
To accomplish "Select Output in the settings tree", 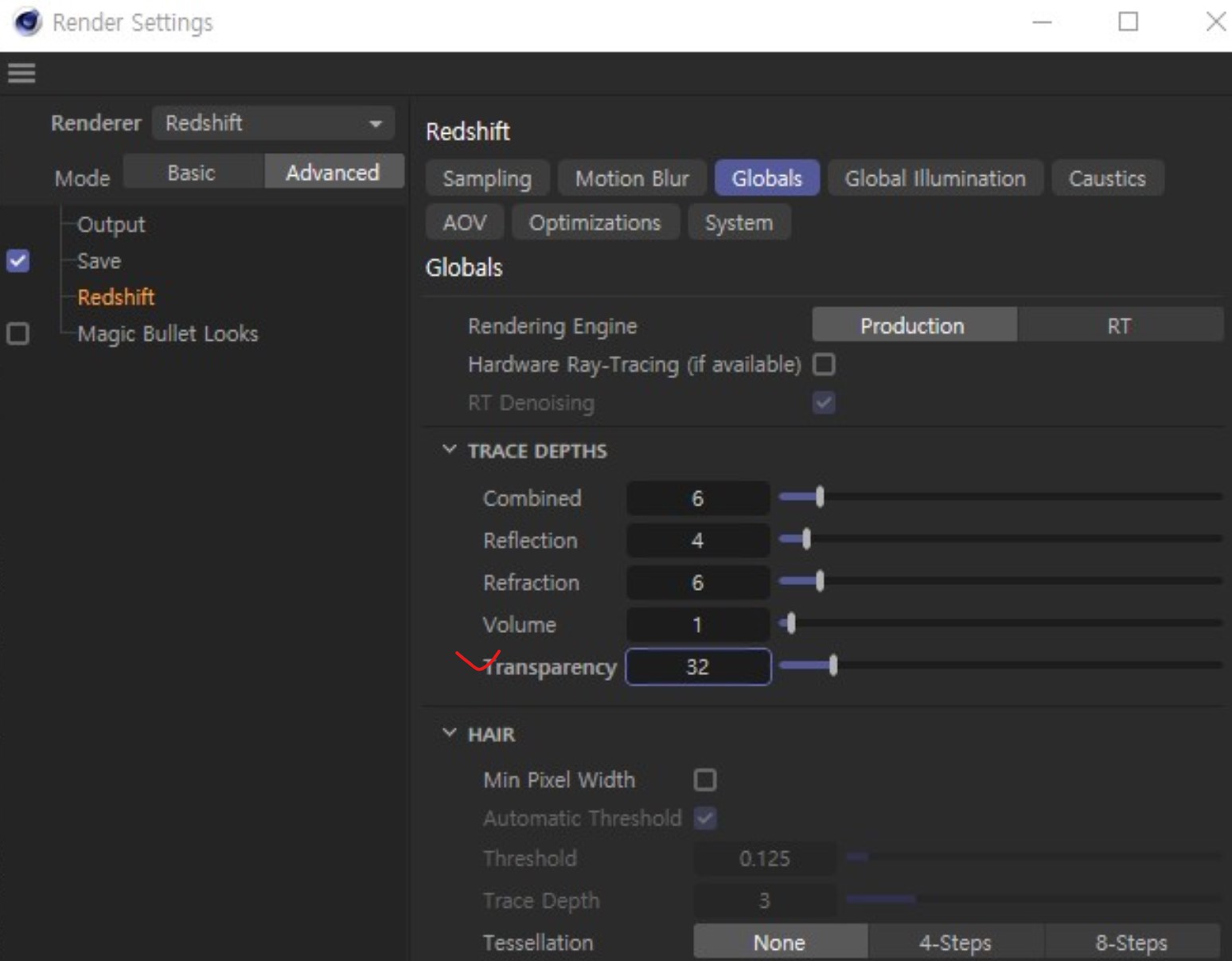I will [111, 225].
